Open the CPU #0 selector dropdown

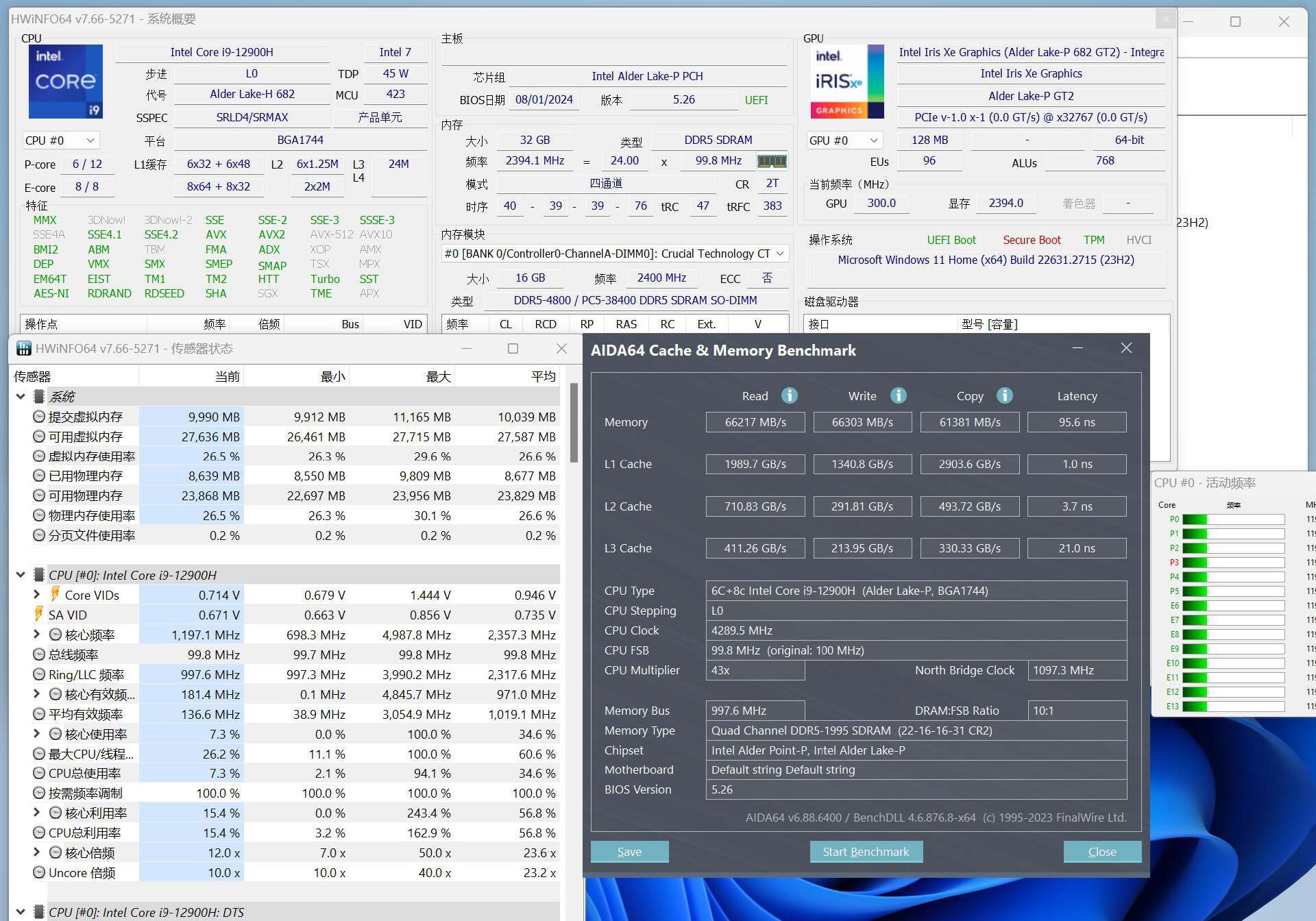61,140
